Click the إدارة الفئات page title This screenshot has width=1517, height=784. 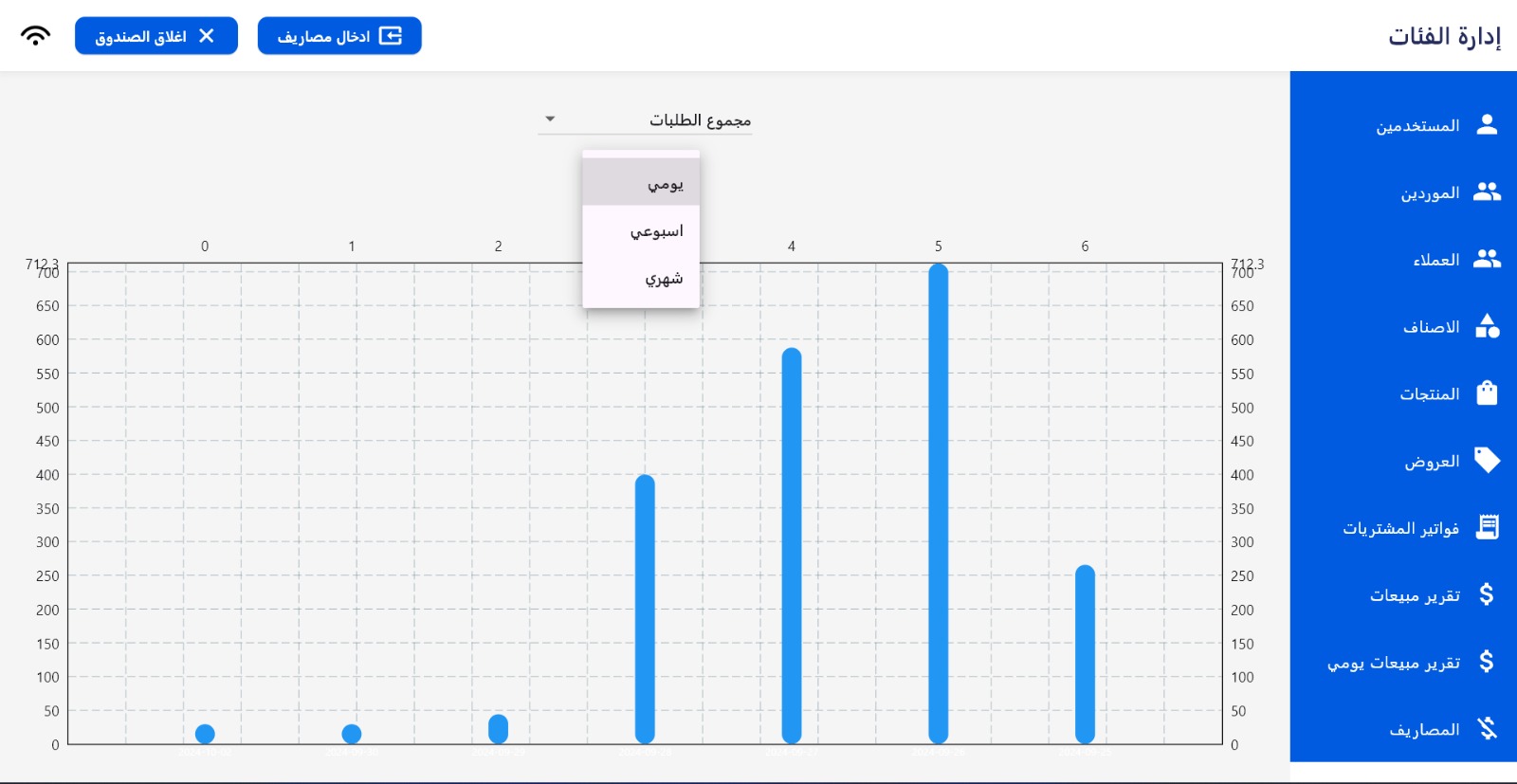tap(1444, 36)
